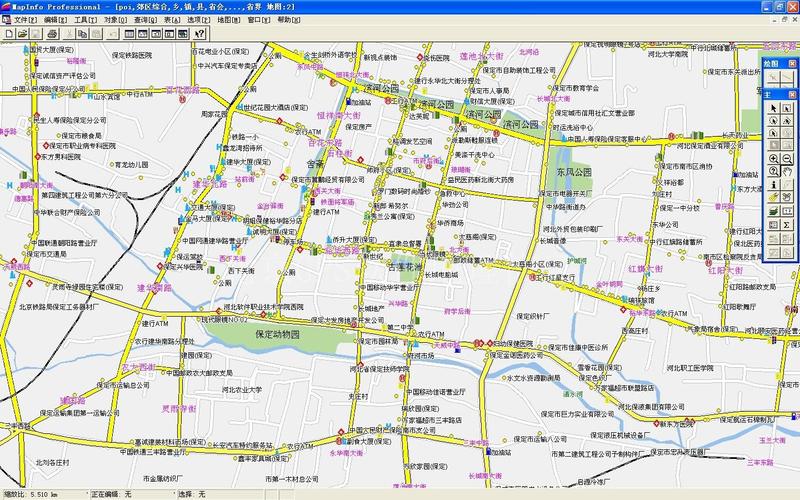Screen dimensions: 800x500
Task: Click the 古莲花池 label on map
Action: point(405,267)
